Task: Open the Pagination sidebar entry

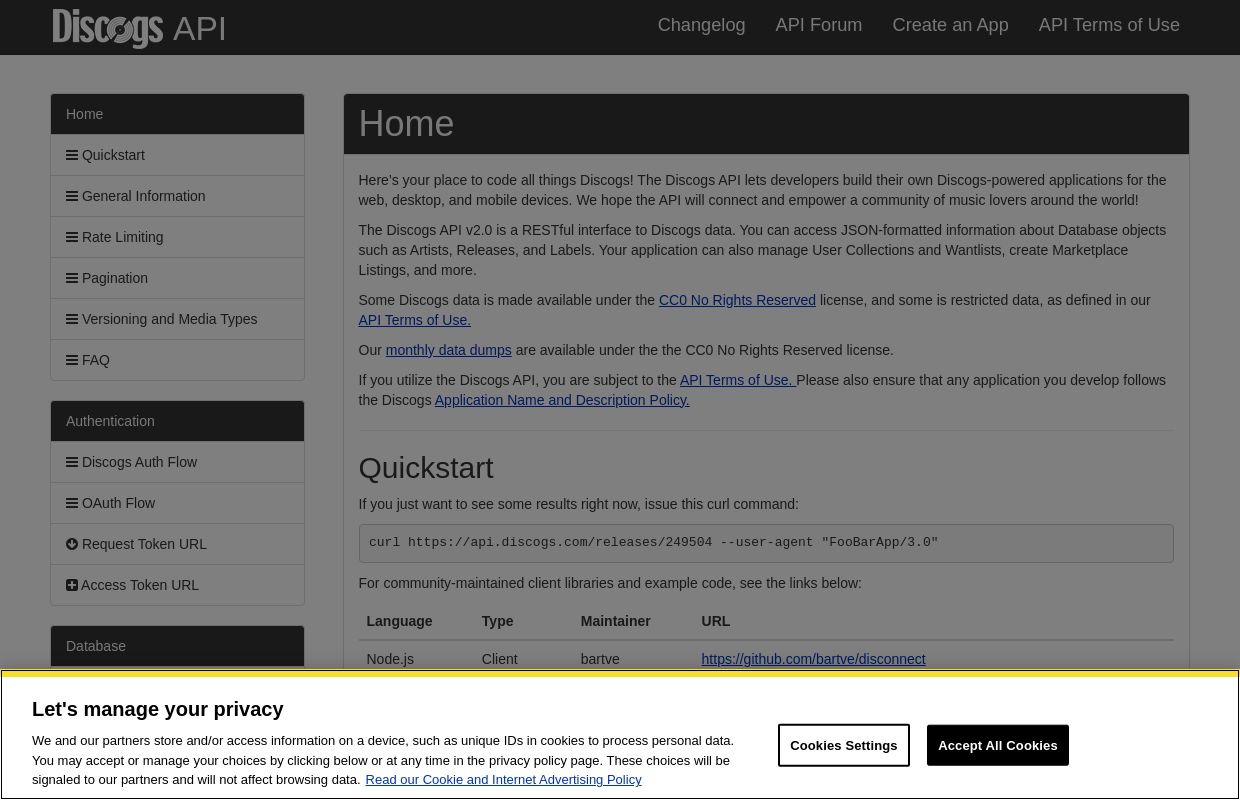Action: tap(178, 278)
